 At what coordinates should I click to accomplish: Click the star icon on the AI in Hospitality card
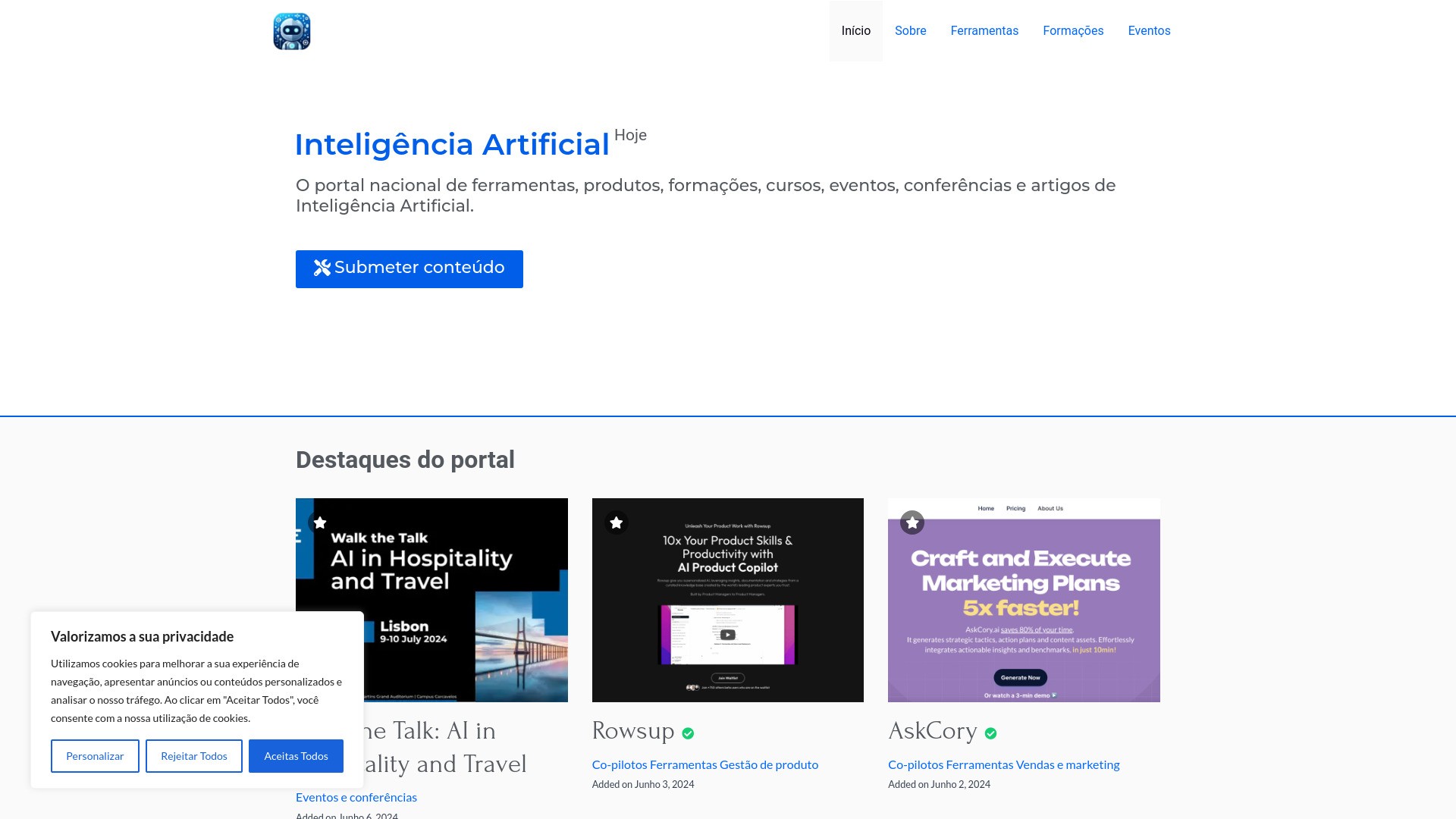click(320, 522)
